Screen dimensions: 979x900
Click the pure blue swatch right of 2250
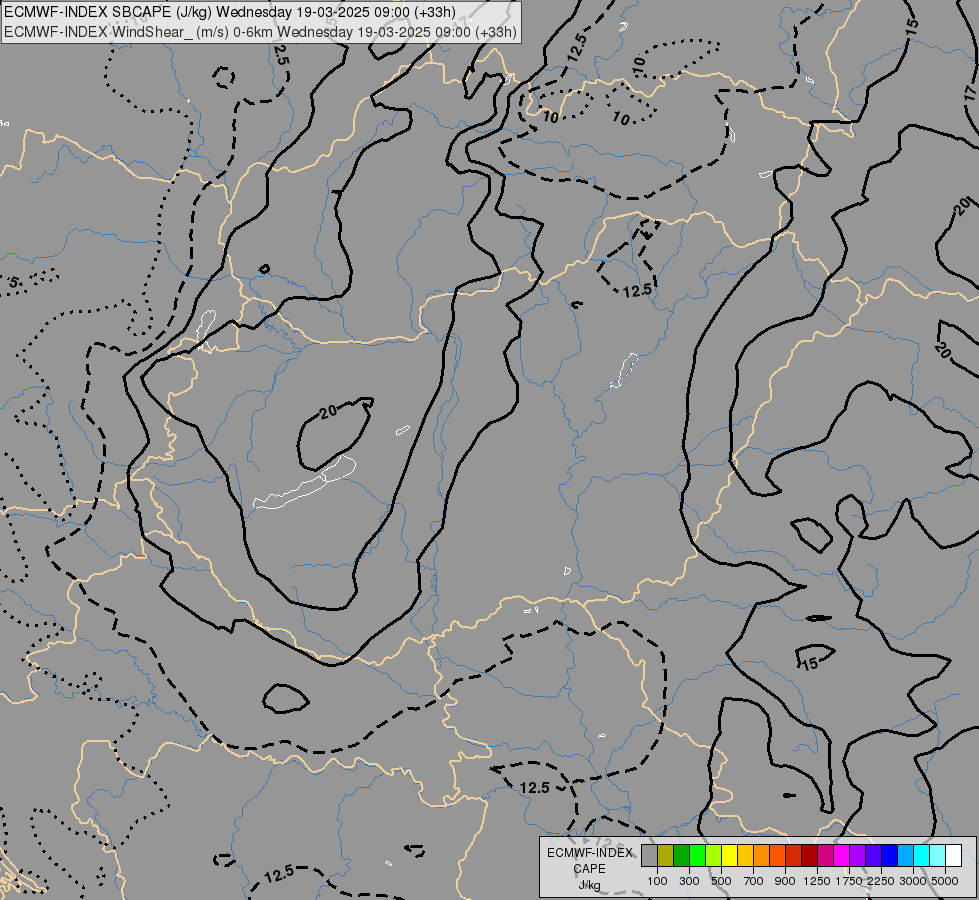tap(890, 855)
